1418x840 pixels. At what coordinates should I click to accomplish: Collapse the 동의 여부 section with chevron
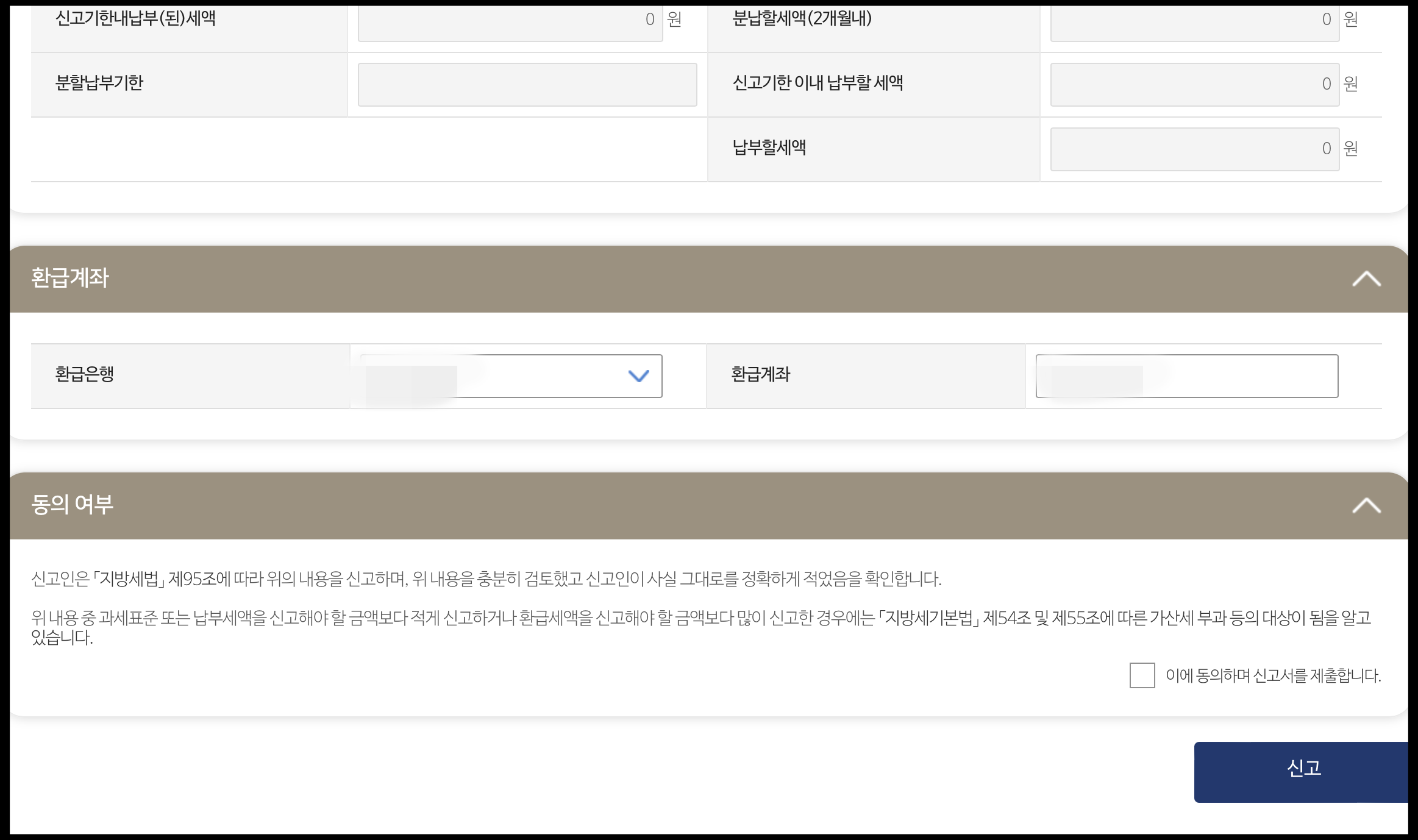1366,506
